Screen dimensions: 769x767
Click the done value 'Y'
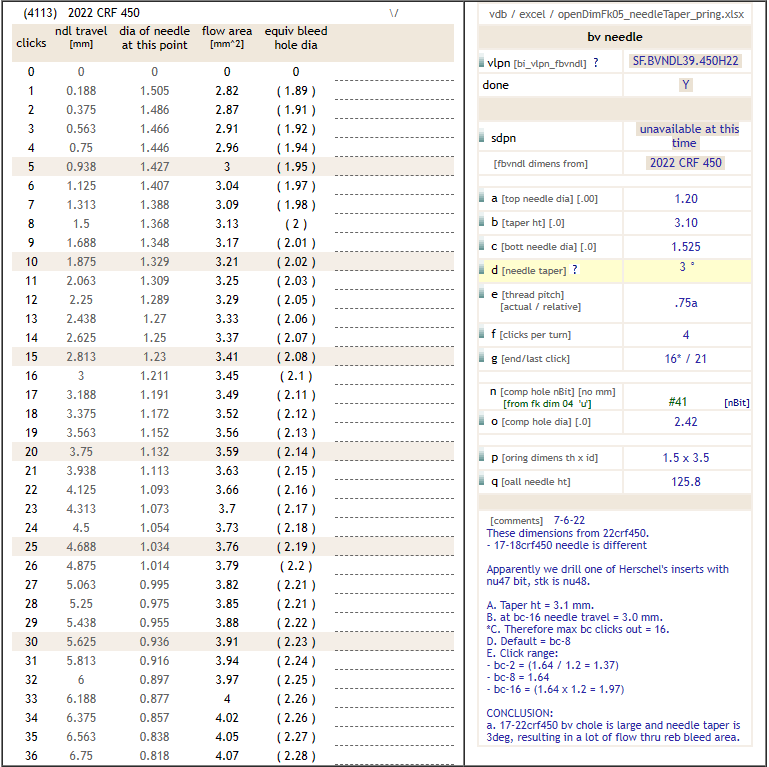(685, 85)
